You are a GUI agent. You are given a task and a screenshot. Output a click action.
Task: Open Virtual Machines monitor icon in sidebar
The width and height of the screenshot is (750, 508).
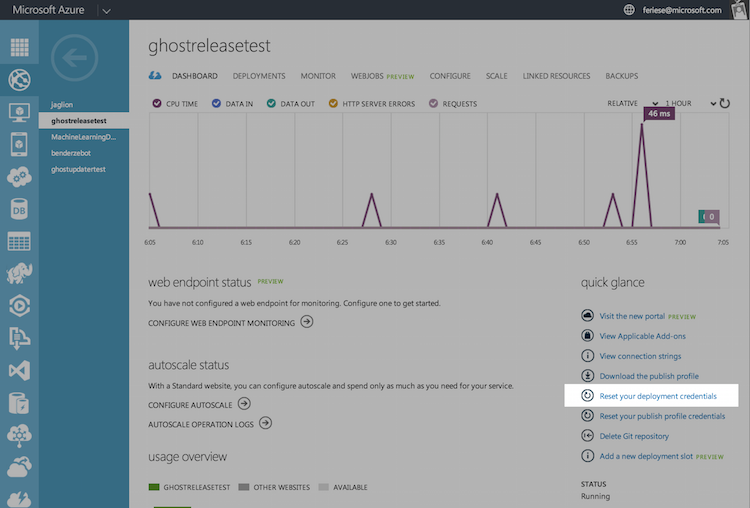pyautogui.click(x=19, y=113)
